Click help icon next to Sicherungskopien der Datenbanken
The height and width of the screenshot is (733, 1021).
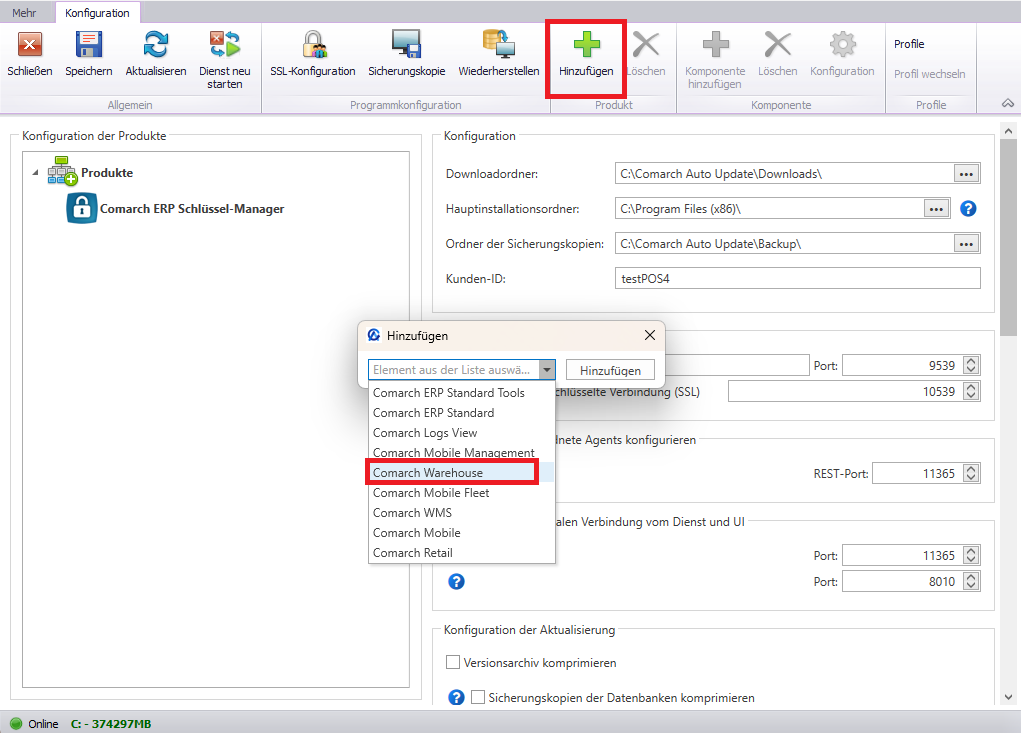[456, 697]
